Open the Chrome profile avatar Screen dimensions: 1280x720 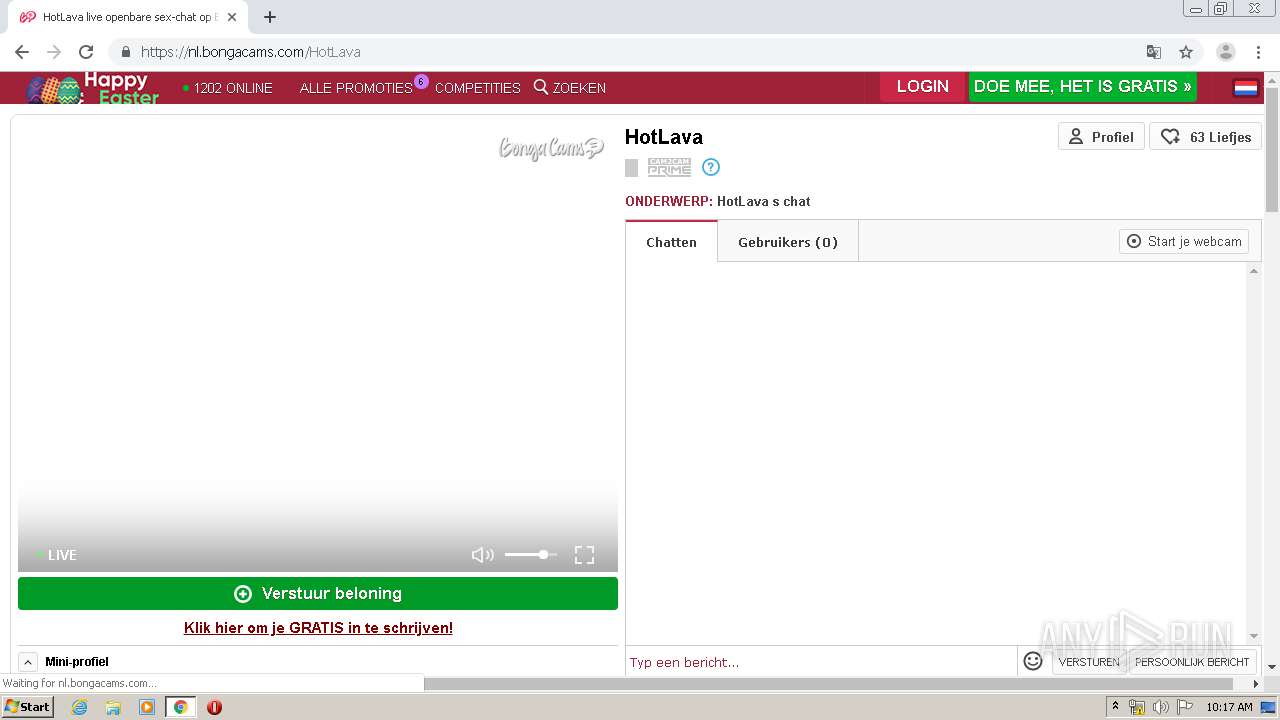click(x=1226, y=52)
